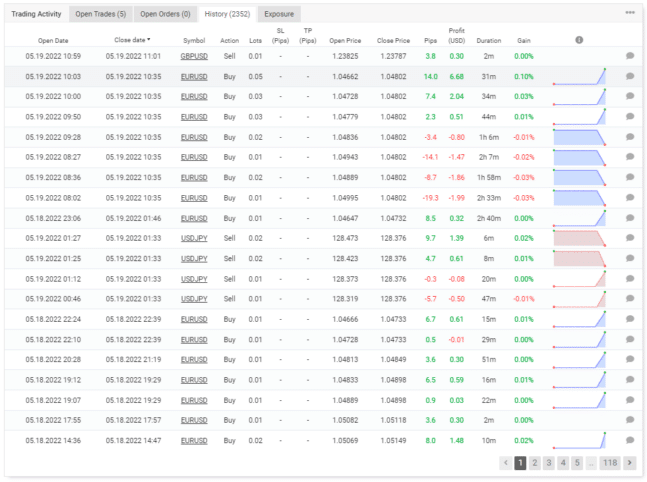Click the info icon in the table header

tap(579, 40)
